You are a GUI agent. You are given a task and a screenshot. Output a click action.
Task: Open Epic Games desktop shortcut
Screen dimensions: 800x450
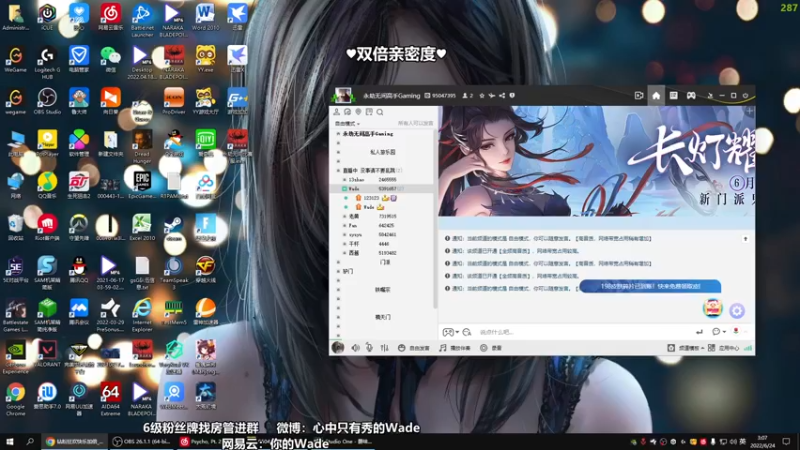point(142,185)
